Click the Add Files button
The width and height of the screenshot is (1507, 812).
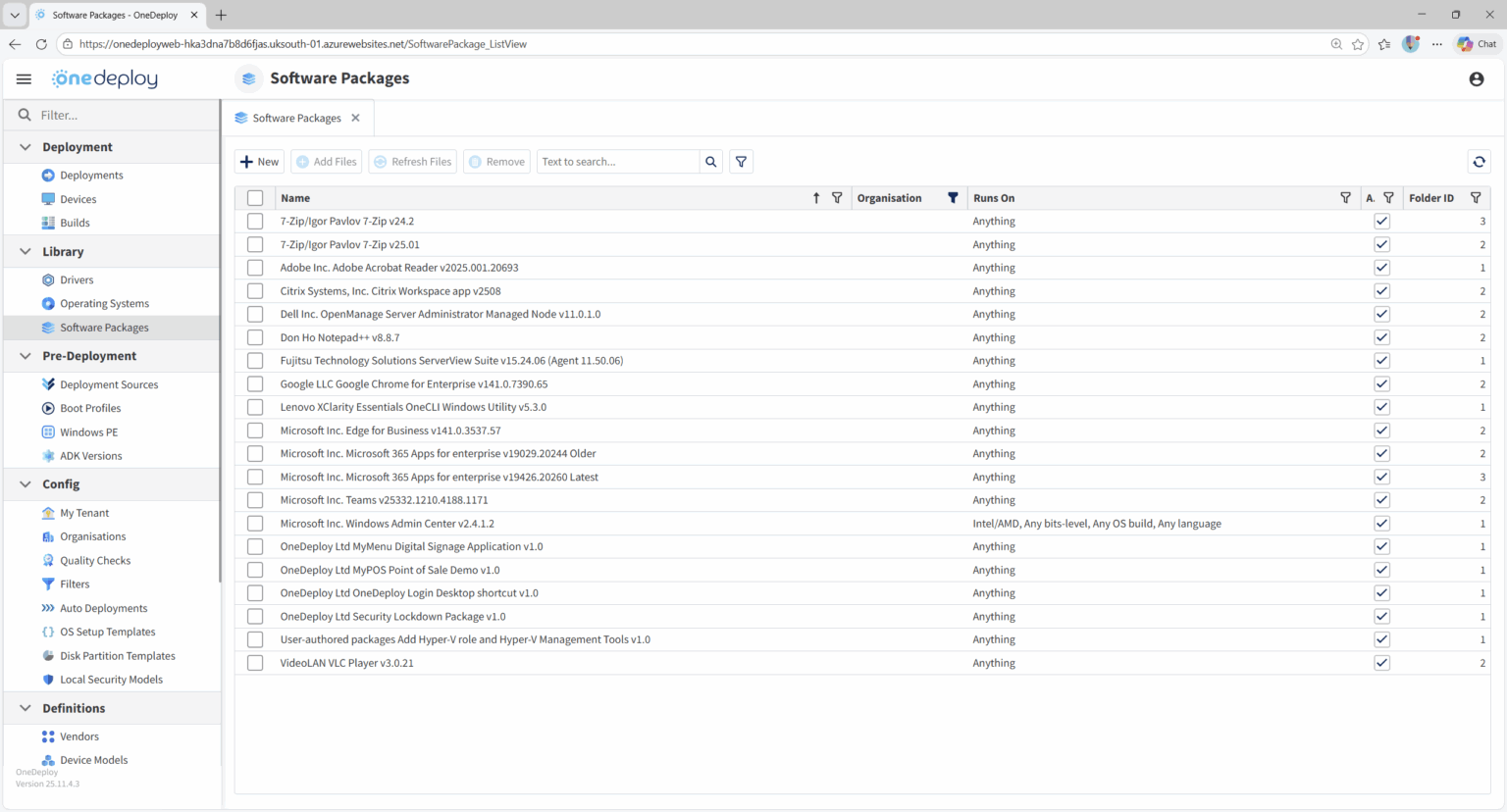[x=327, y=162]
